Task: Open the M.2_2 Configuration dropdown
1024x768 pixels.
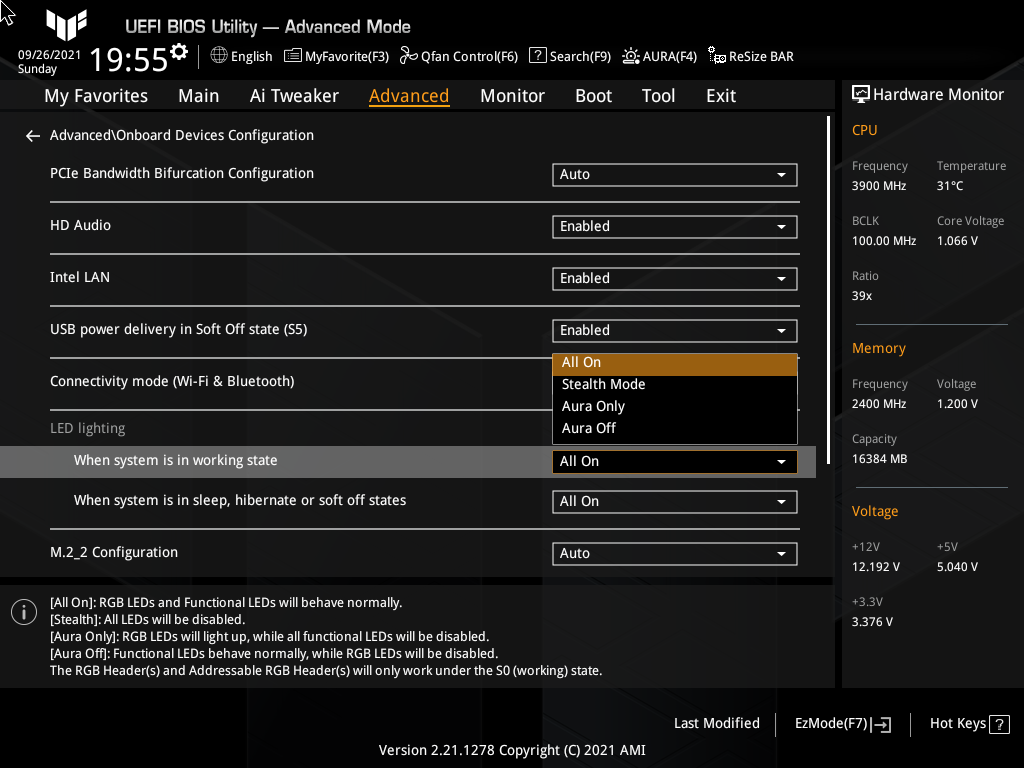Action: pyautogui.click(x=674, y=553)
